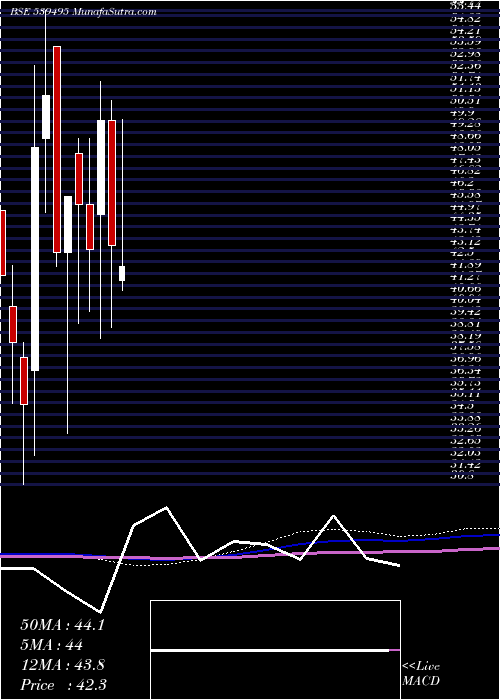Select the 50MA : 44.1 readout
This screenshot has height=700, width=500.
[x=62, y=625]
